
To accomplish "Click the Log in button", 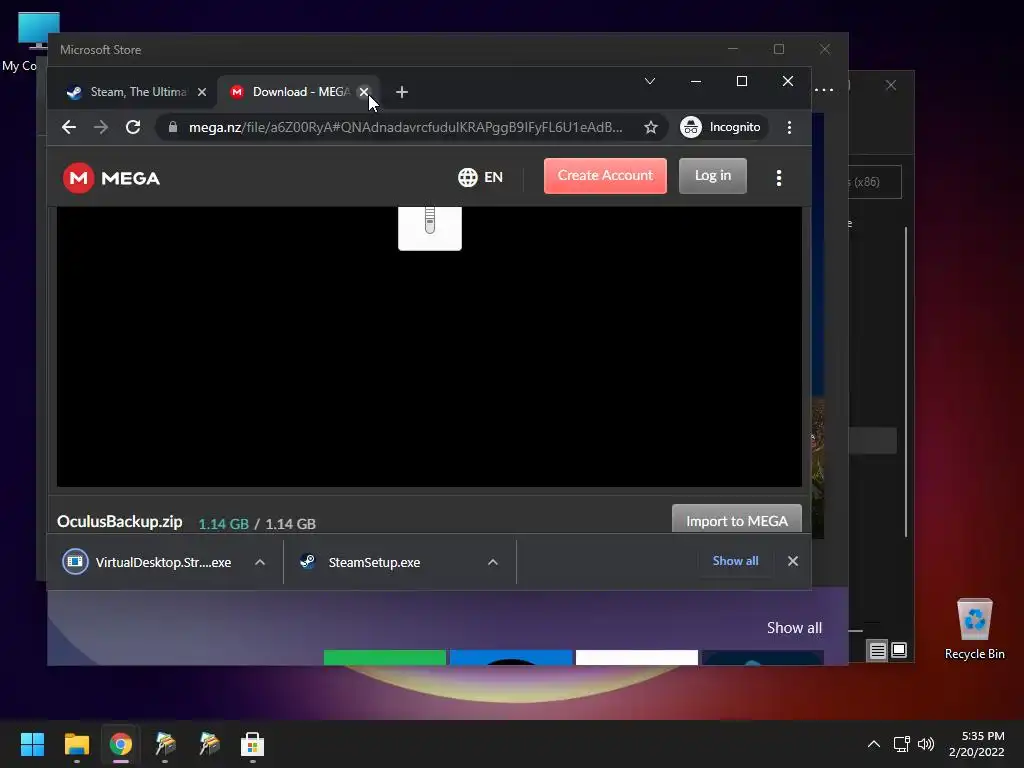I will point(712,176).
